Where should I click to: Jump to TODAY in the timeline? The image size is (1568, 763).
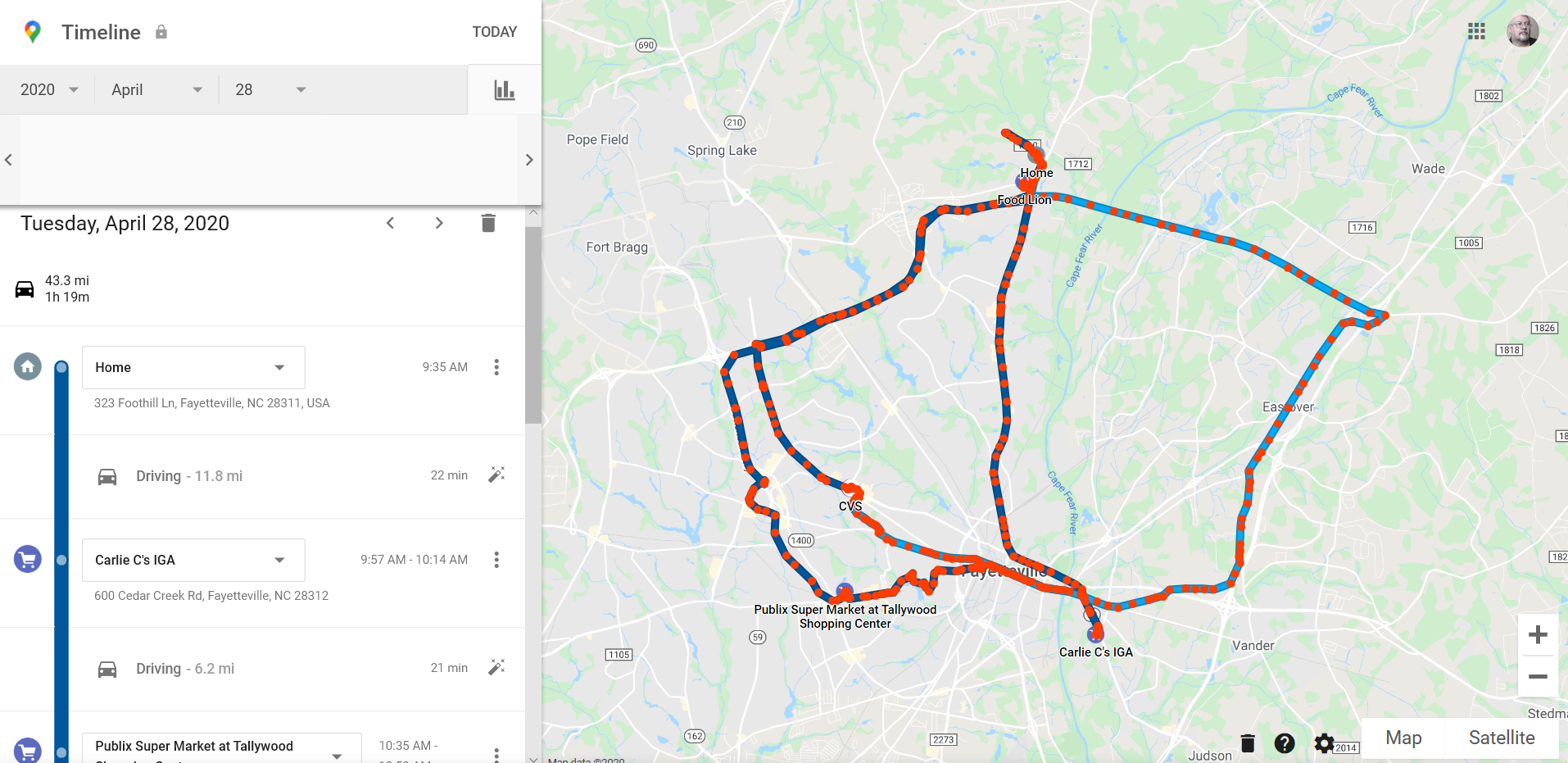(x=494, y=32)
